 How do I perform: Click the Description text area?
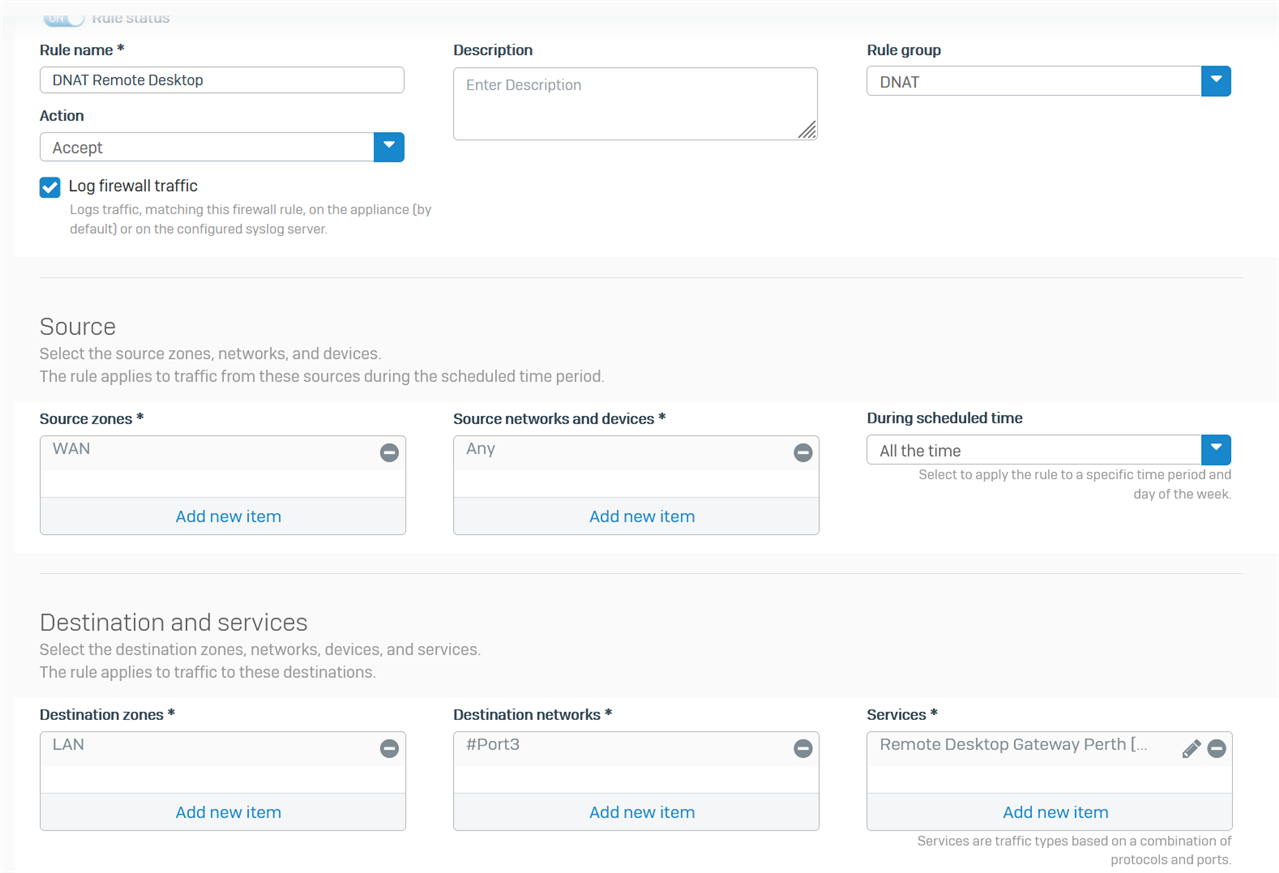[x=635, y=104]
